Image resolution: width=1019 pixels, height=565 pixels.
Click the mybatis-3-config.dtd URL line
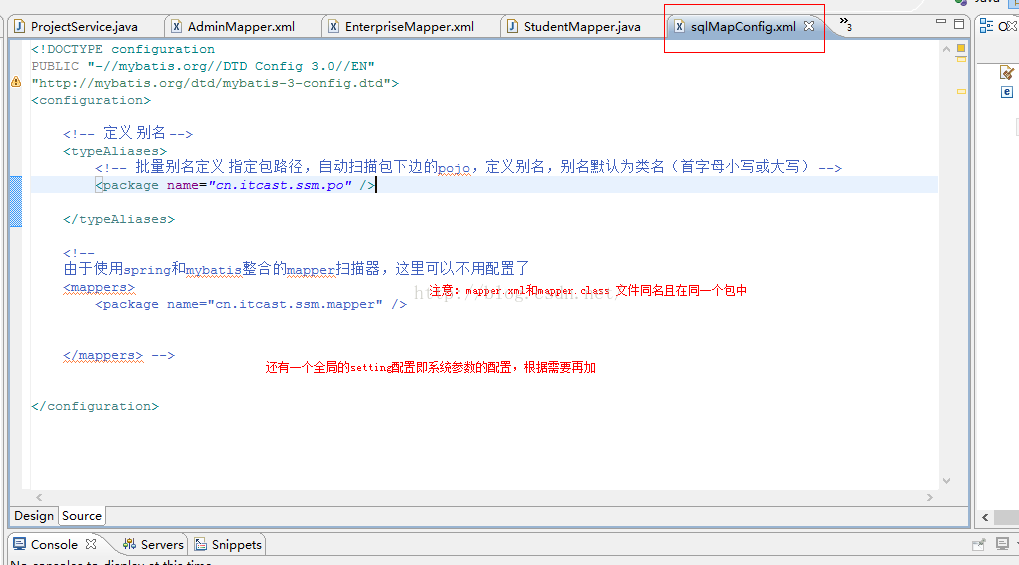coord(215,83)
